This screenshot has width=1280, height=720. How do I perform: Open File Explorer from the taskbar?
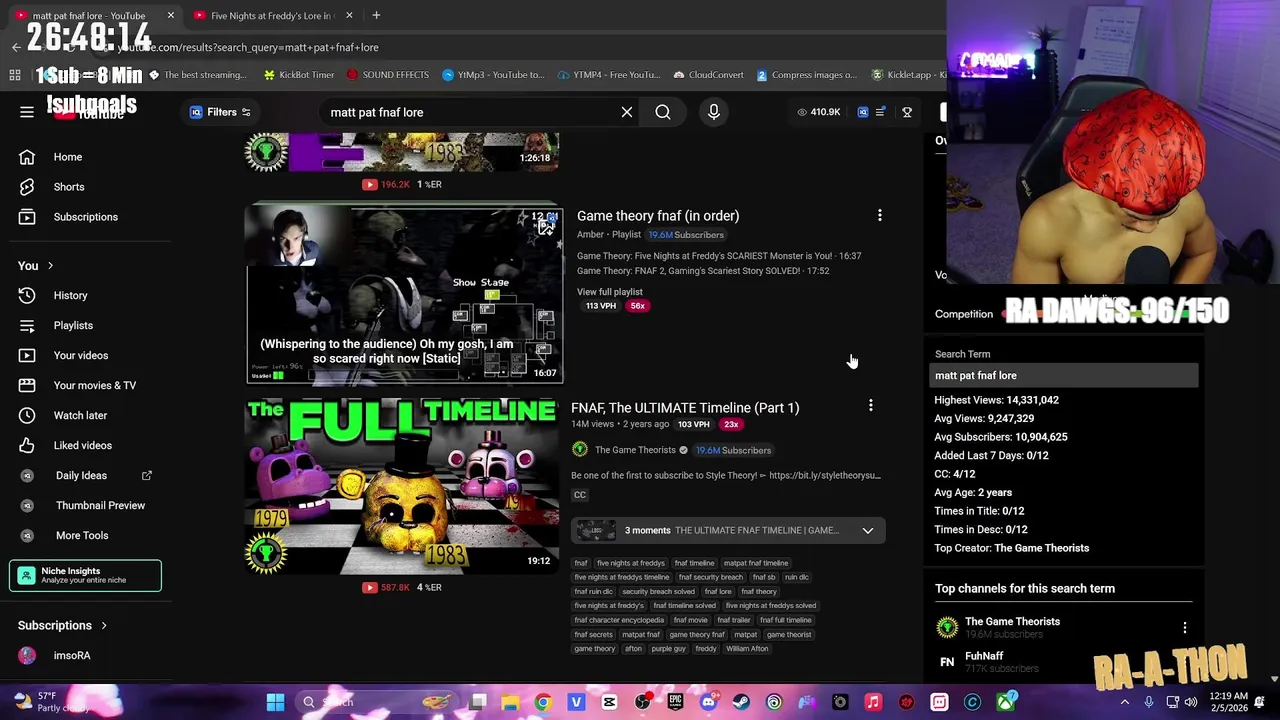pyautogui.click(x=510, y=702)
